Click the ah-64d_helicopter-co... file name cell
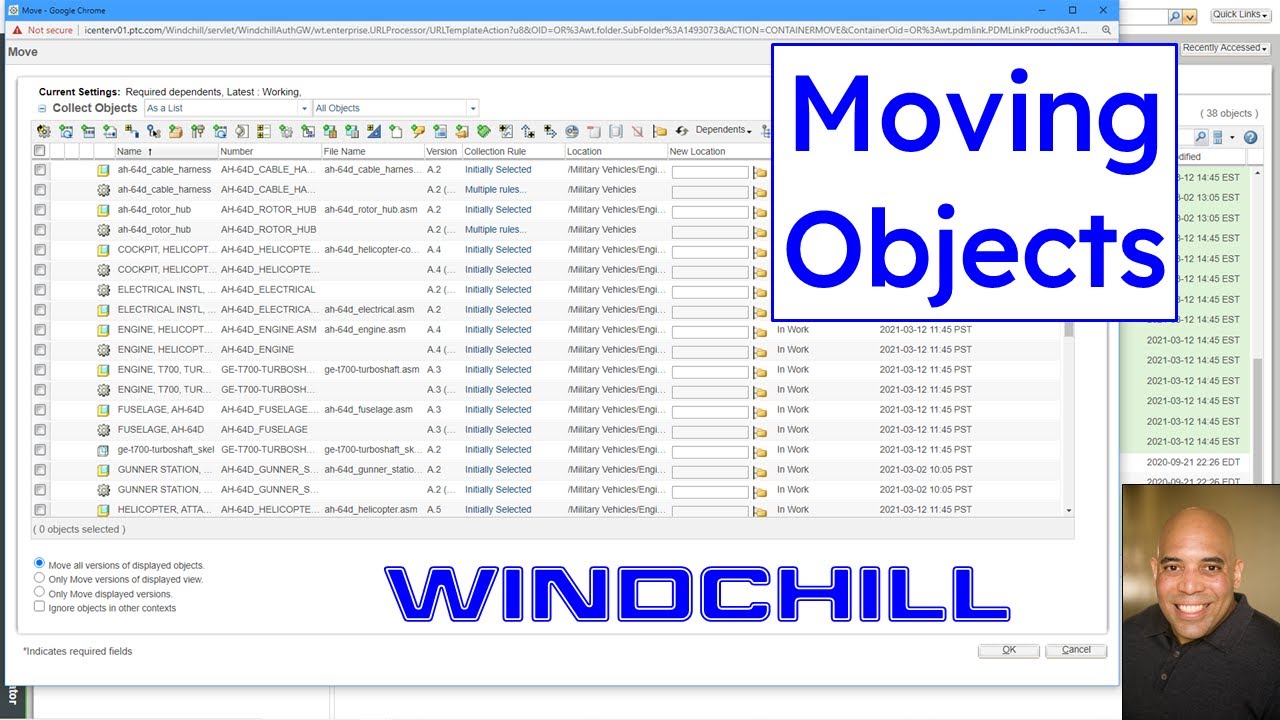The height and width of the screenshot is (720, 1280). [x=372, y=250]
